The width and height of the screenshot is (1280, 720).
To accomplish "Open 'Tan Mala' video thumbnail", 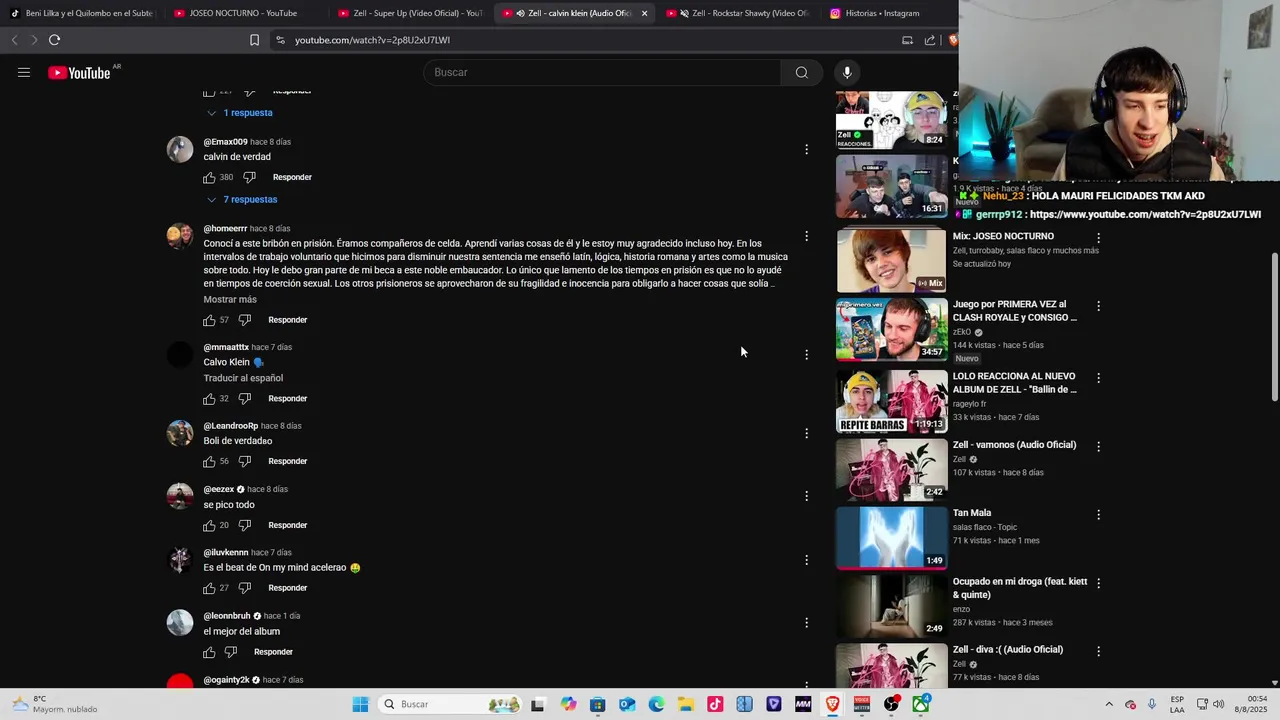I will pyautogui.click(x=891, y=537).
